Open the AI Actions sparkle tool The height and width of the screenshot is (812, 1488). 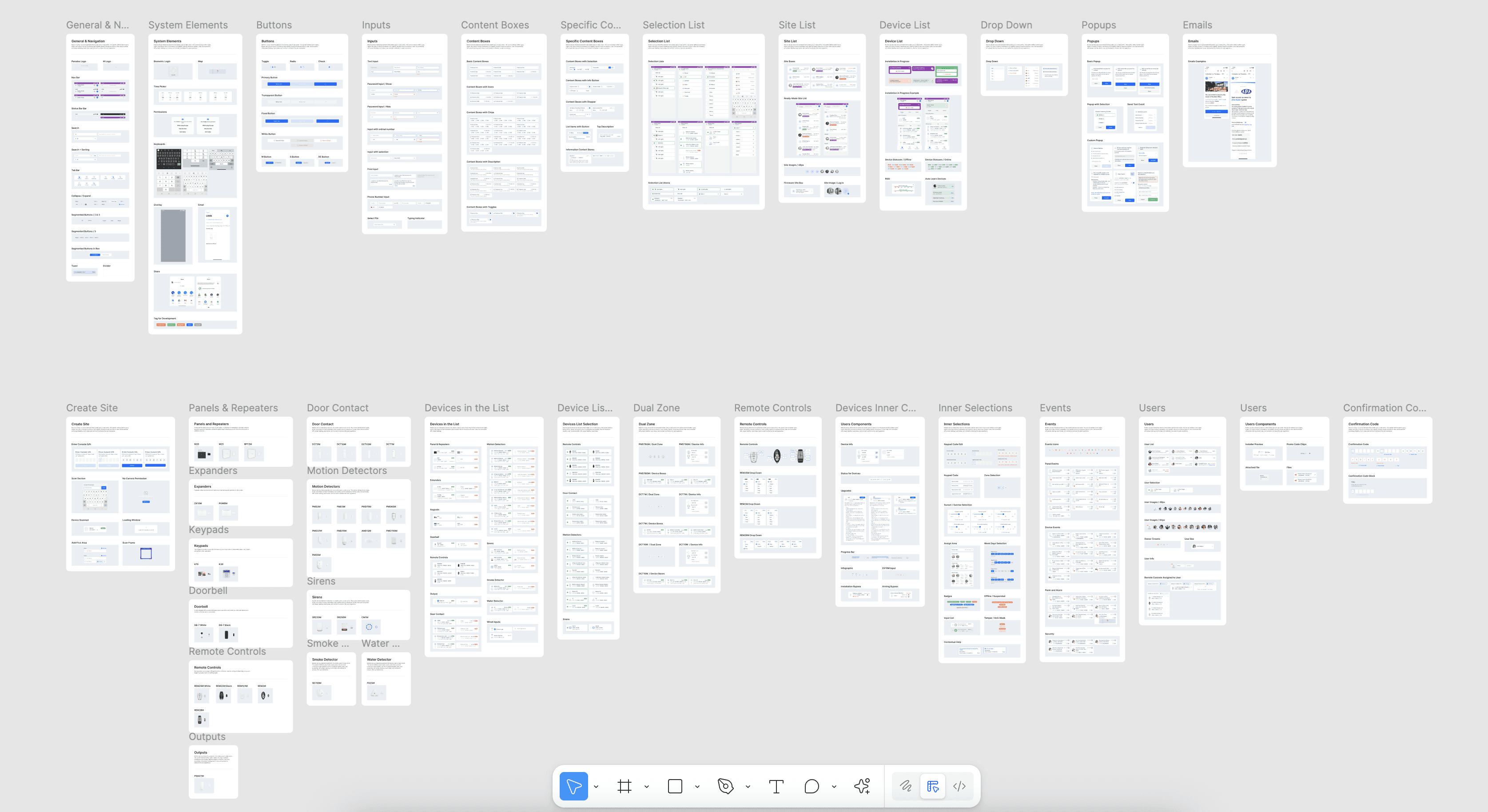coord(862,786)
